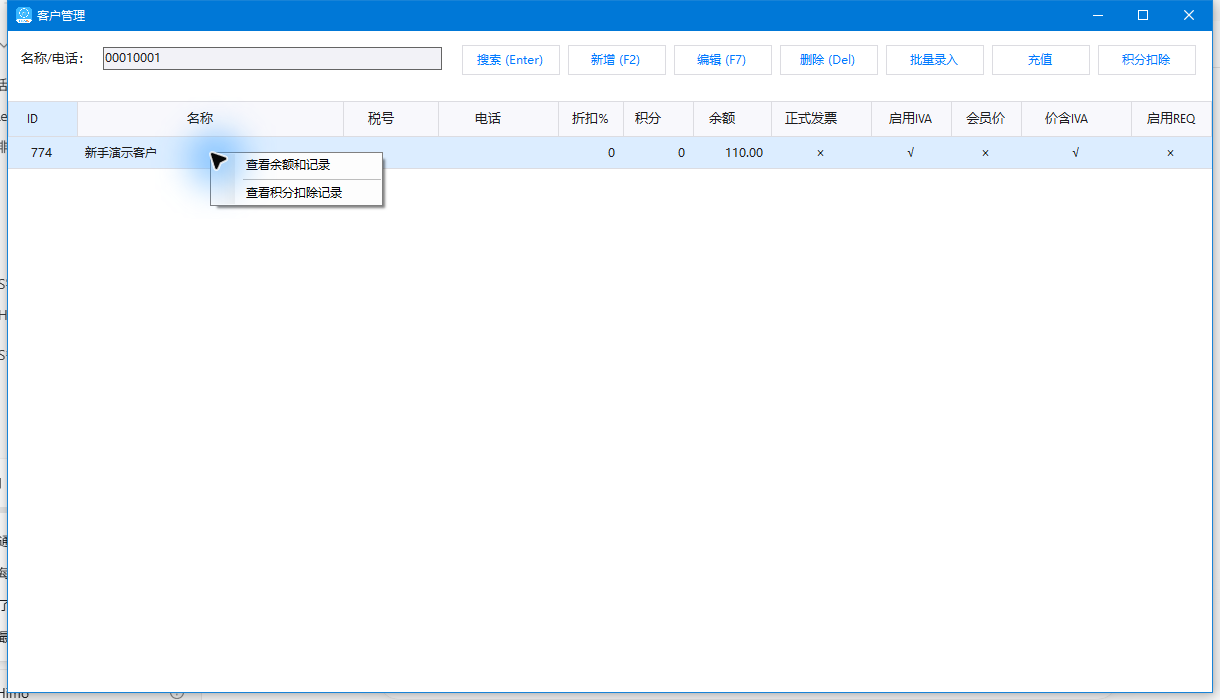
Task: Toggle 正式发票 mark for 新手演示客户
Action: pyautogui.click(x=821, y=153)
